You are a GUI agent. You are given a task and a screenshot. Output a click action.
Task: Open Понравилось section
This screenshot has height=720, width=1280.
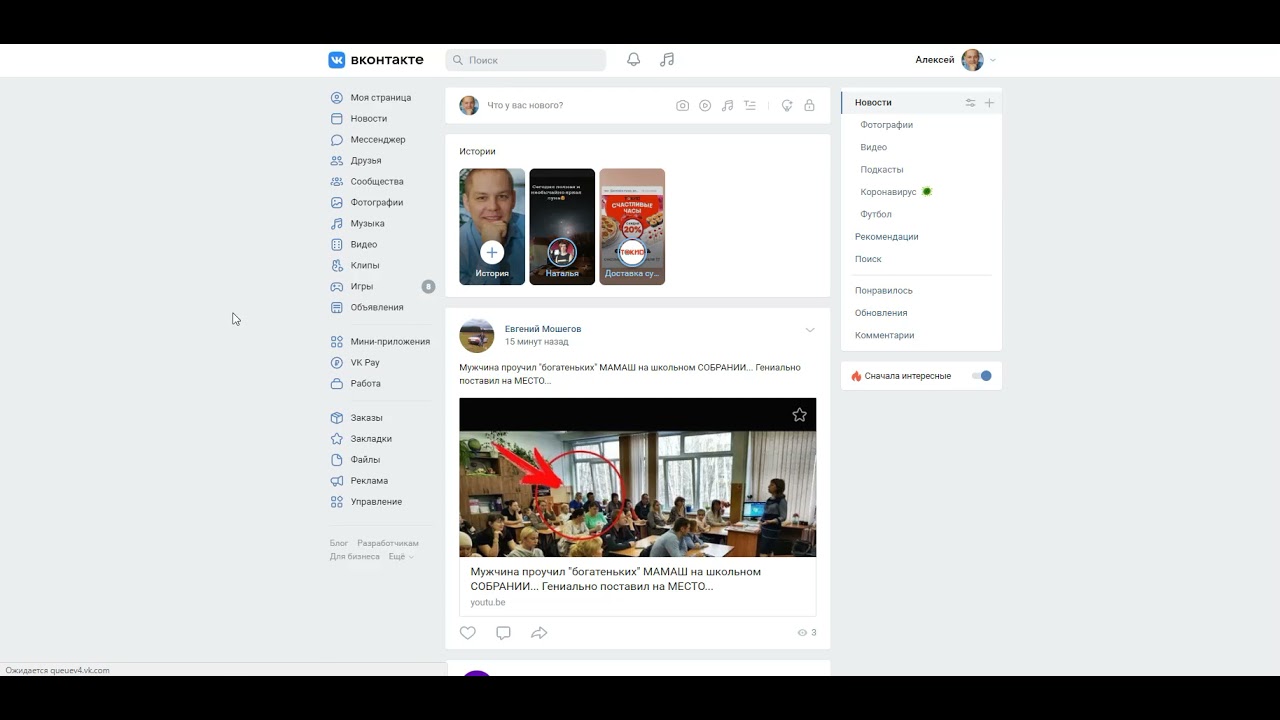(884, 291)
